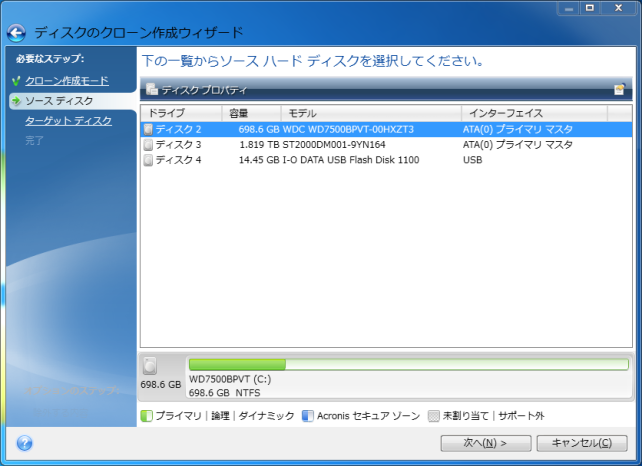Click the 1.819 TB capacity value
Viewport: 642px width, 466px height.
coord(260,145)
